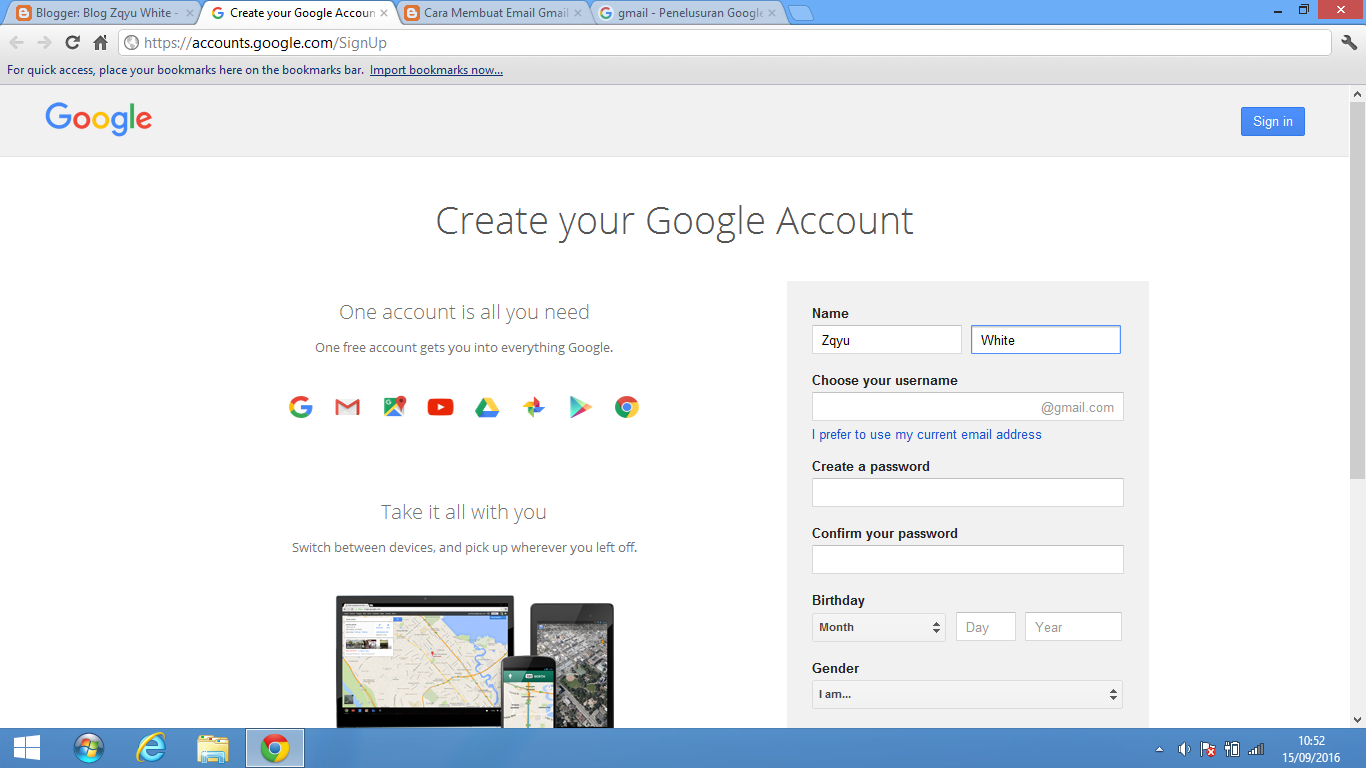Click the Chrome product icon
The image size is (1366, 768).
[x=627, y=407]
